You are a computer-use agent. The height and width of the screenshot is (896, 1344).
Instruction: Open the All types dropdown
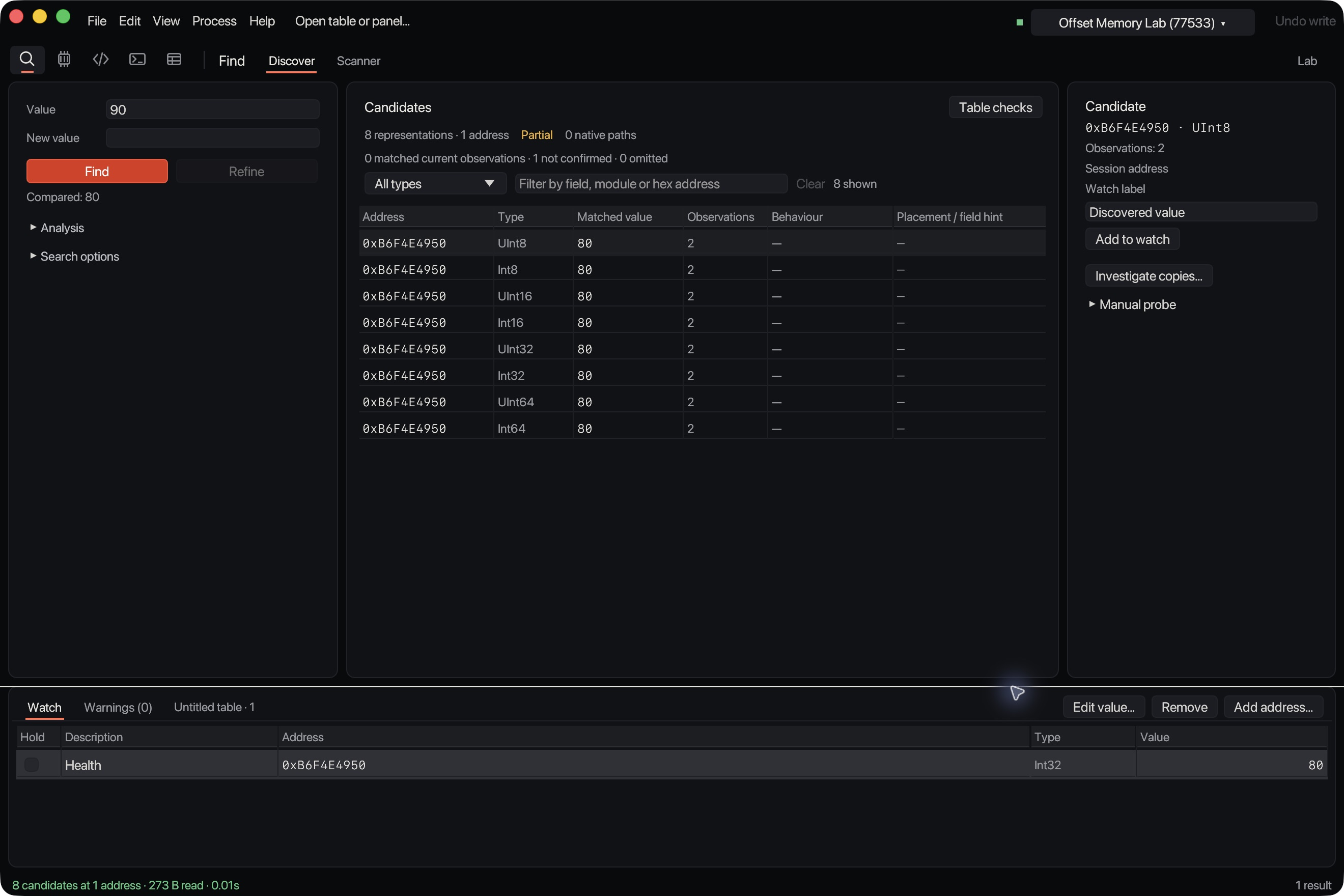coord(435,183)
